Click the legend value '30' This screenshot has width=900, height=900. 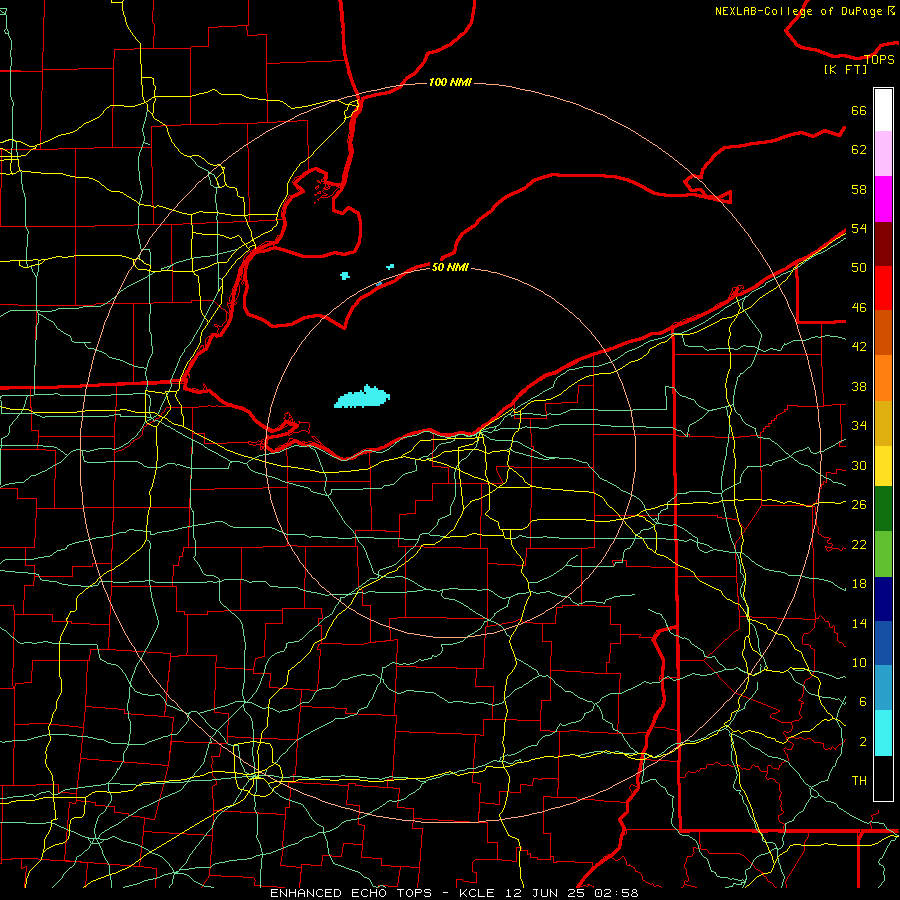(x=859, y=465)
